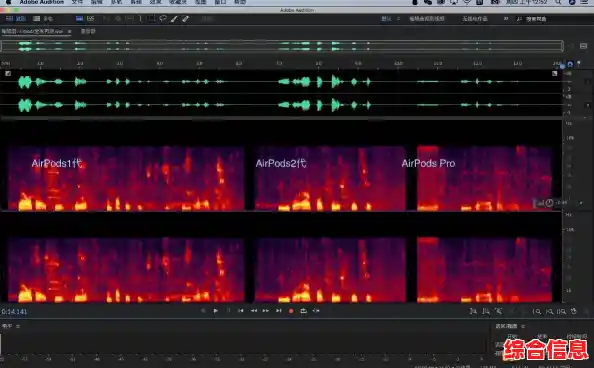Toggle Loop Playback
Screen dimensions: 594x368
[303, 311]
